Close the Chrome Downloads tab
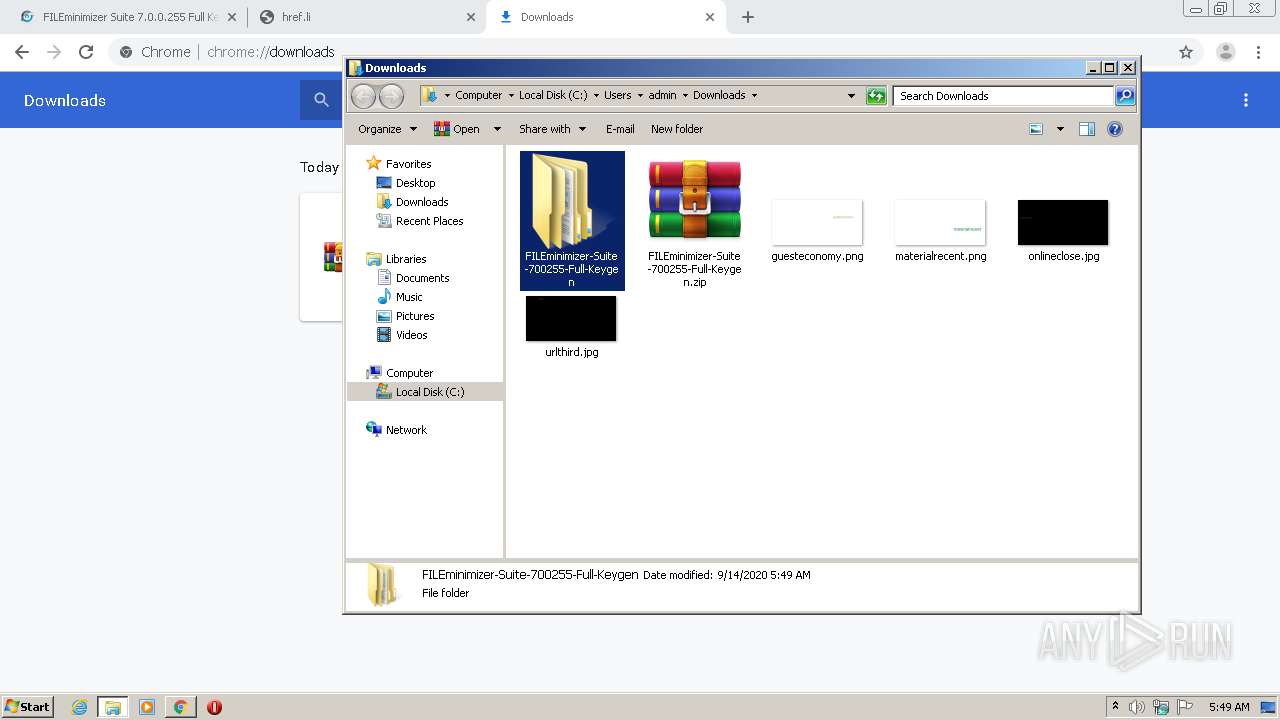The height and width of the screenshot is (720, 1280). [x=710, y=17]
